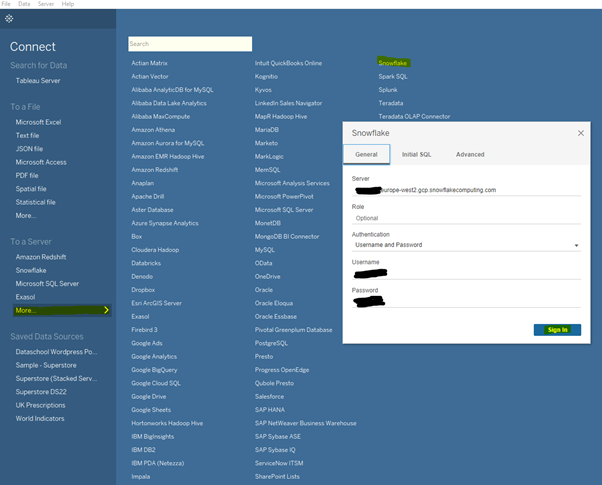Click Search for Data heading
Screen dimensions: 602x485
coord(38,65)
